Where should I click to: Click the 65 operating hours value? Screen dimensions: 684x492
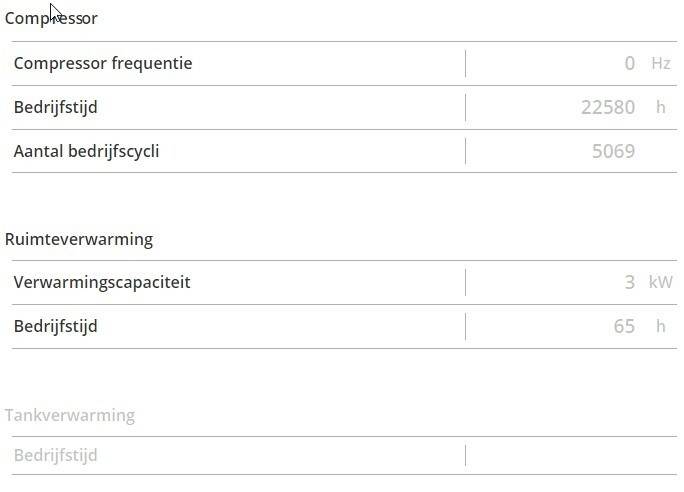pos(624,326)
